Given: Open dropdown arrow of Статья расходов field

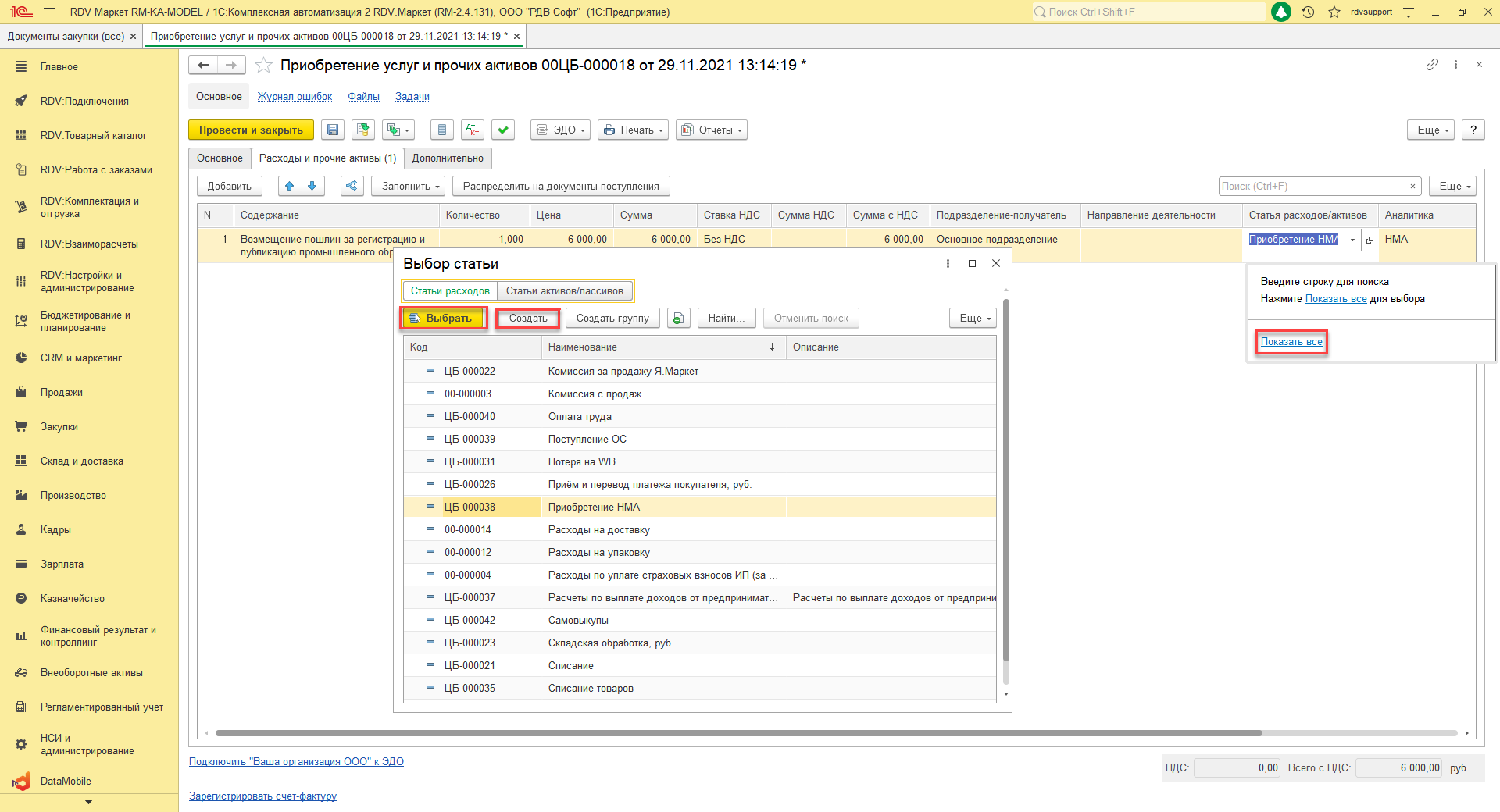Looking at the screenshot, I should click(x=1352, y=240).
